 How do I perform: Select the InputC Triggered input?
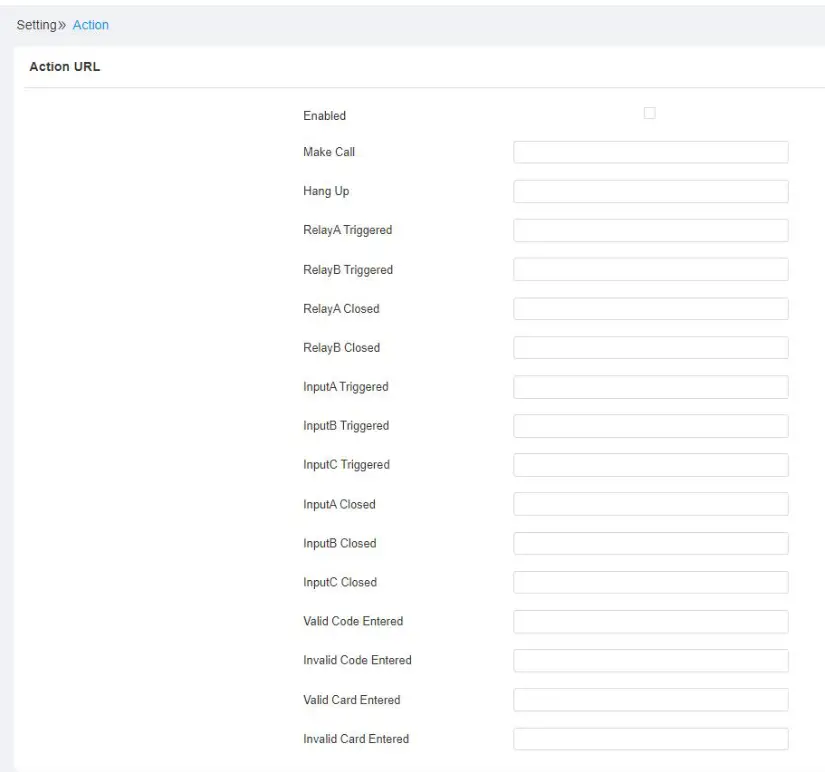tap(650, 465)
